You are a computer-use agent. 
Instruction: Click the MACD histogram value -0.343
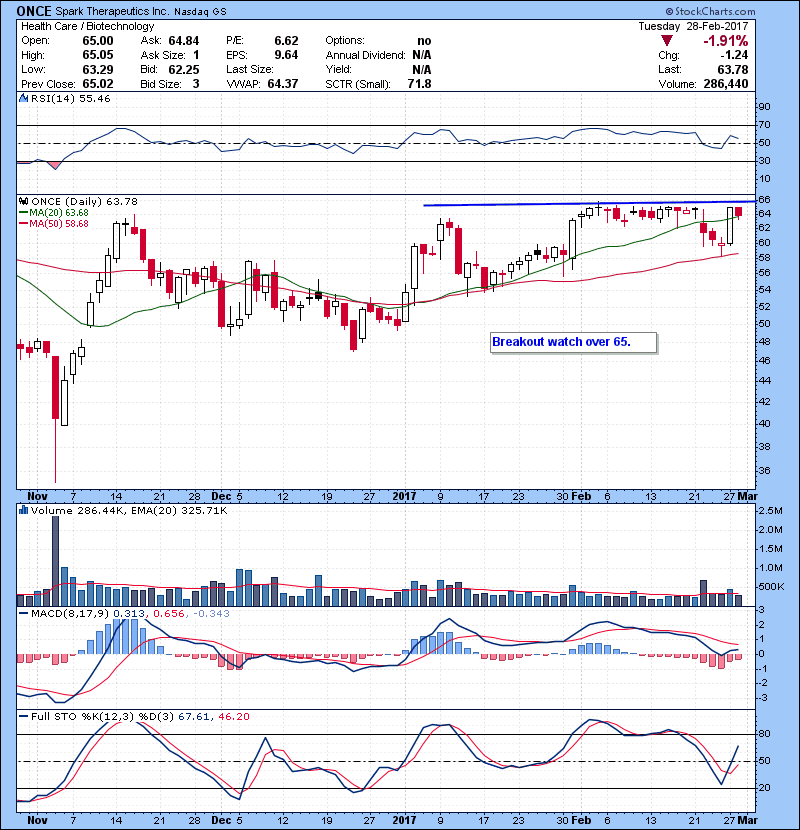211,614
